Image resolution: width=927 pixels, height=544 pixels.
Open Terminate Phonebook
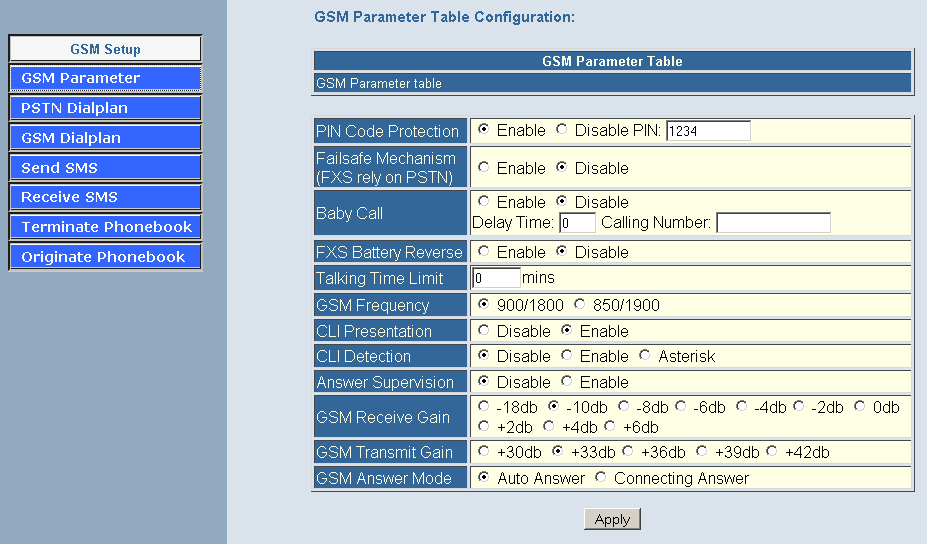pyautogui.click(x=105, y=227)
